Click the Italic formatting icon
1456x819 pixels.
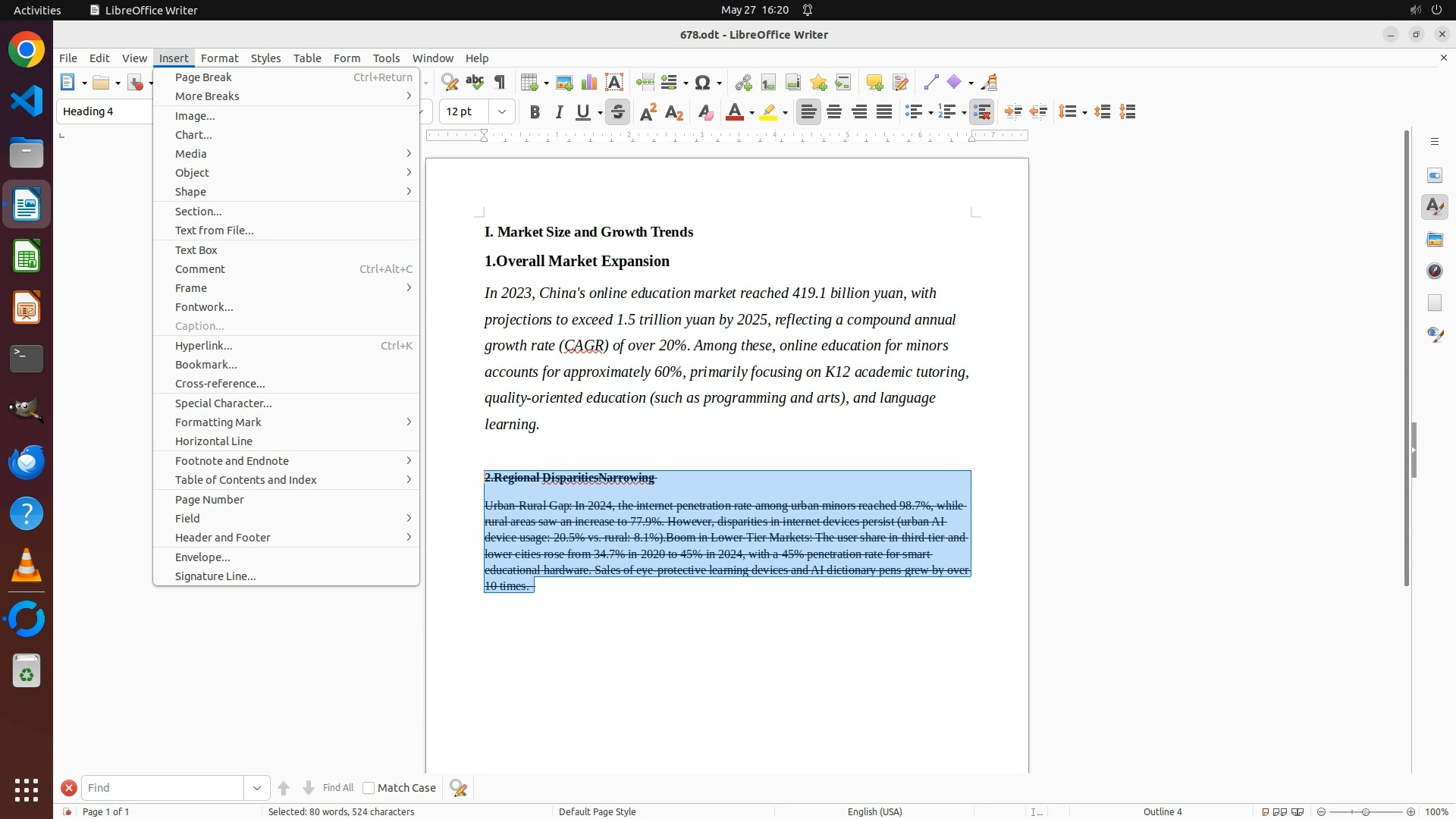(560, 112)
